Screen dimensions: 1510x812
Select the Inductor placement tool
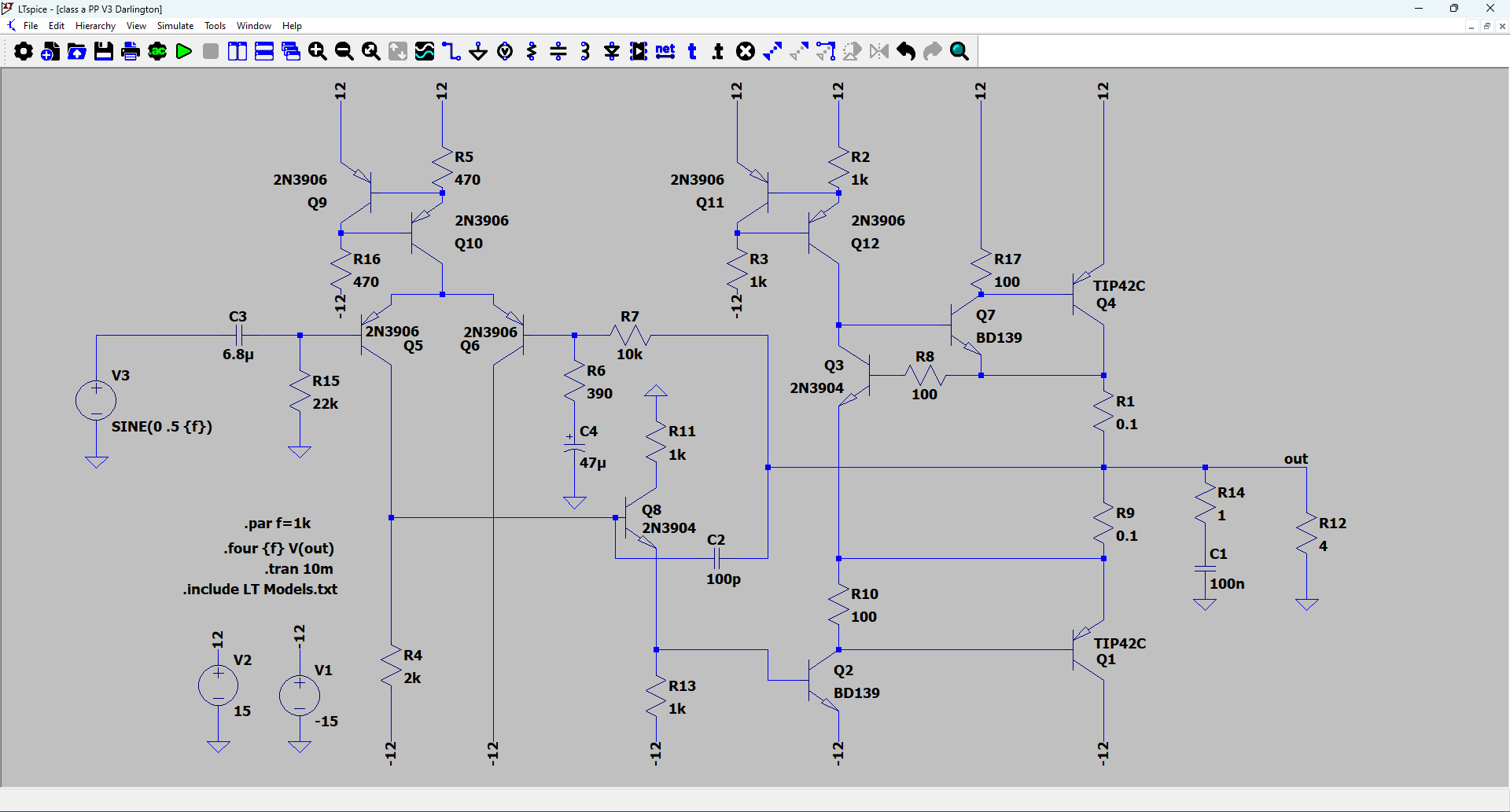585,52
